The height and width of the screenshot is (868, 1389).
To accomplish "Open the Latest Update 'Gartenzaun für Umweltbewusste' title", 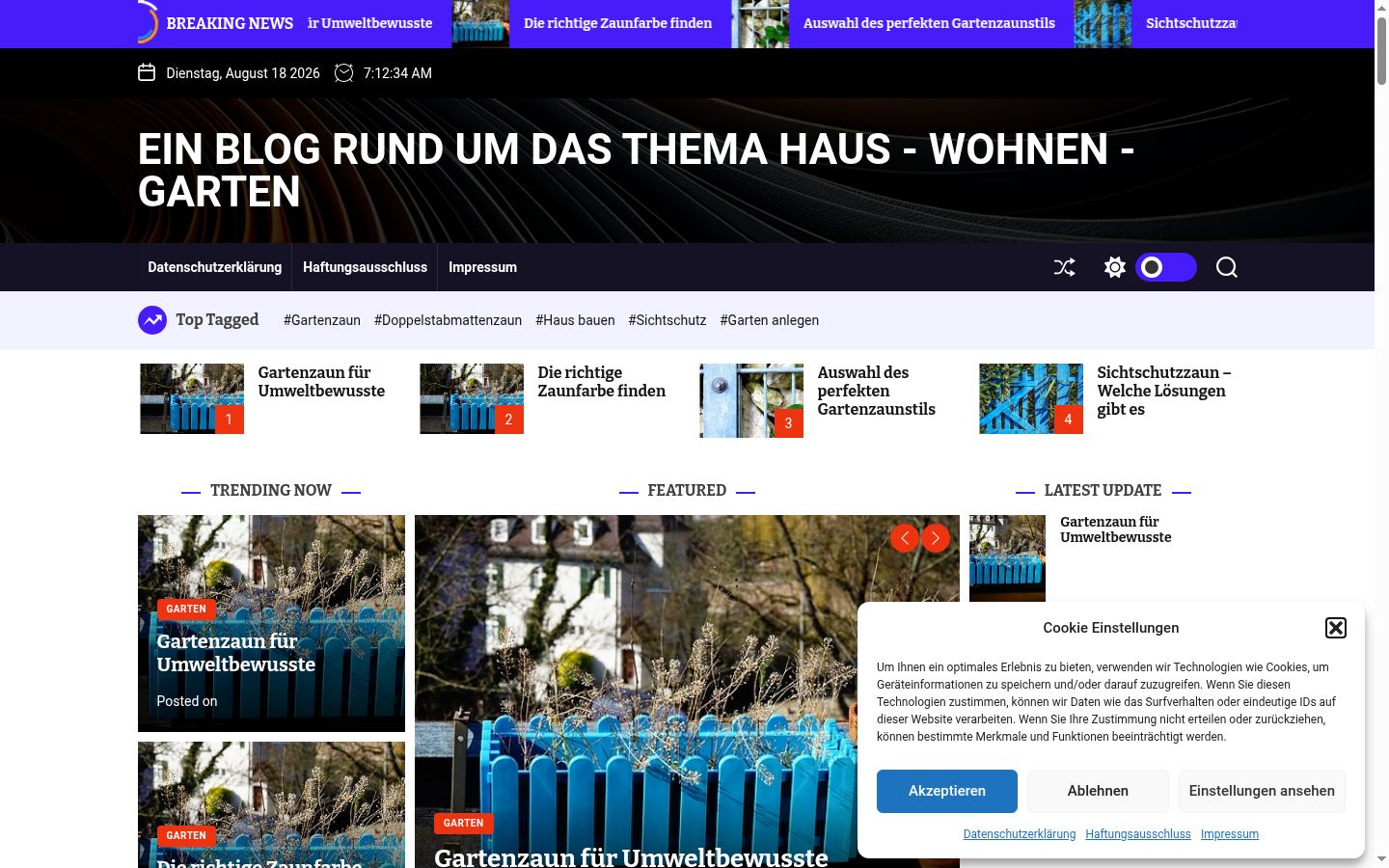I will [1116, 529].
